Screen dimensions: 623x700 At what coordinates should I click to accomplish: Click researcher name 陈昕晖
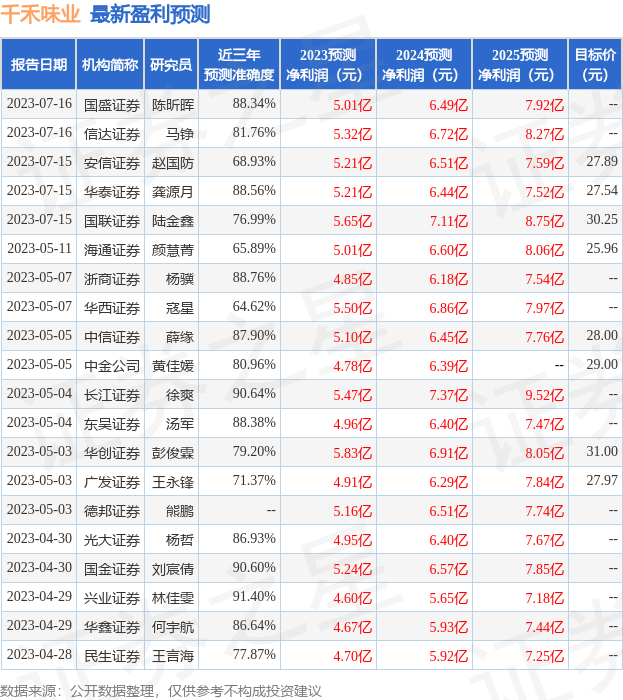click(x=173, y=105)
